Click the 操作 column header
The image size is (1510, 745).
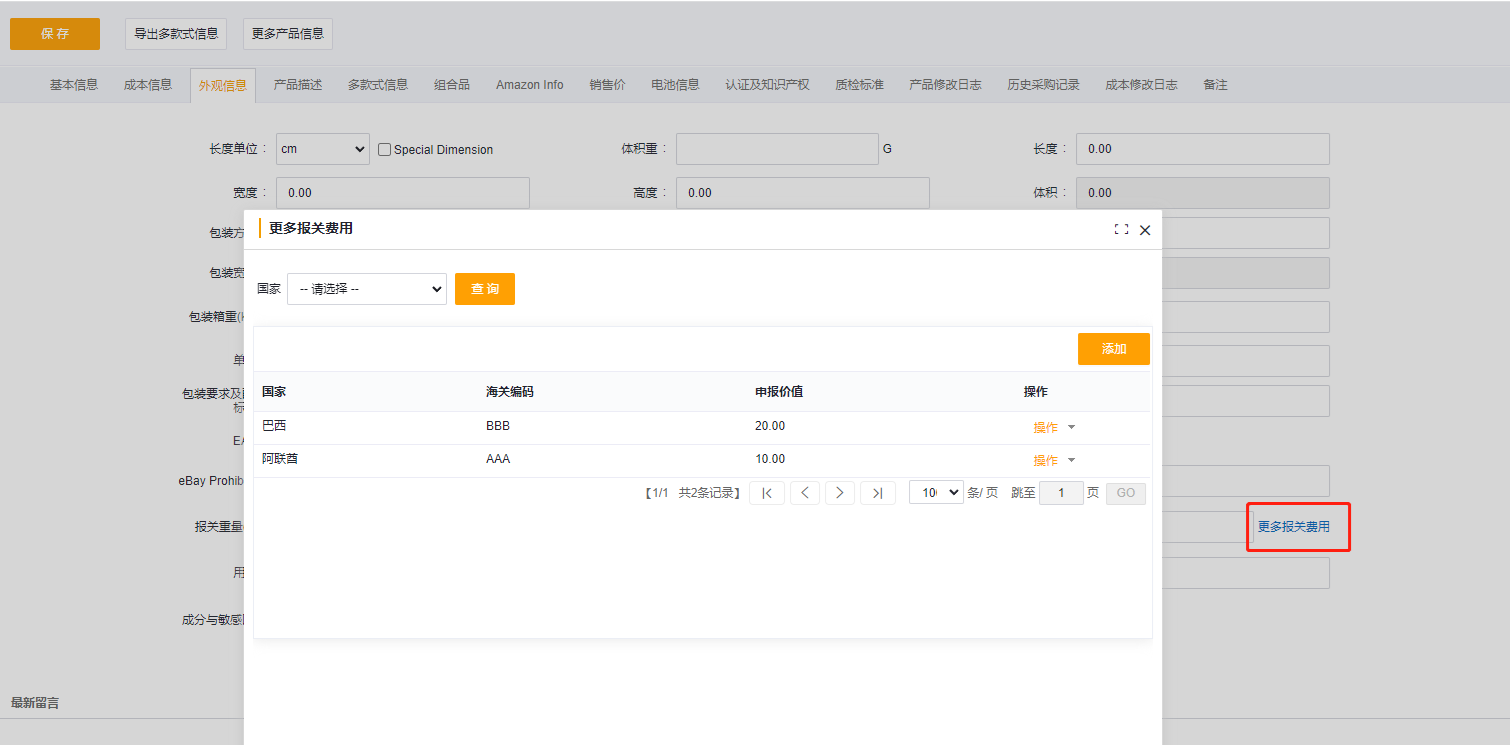[1036, 392]
